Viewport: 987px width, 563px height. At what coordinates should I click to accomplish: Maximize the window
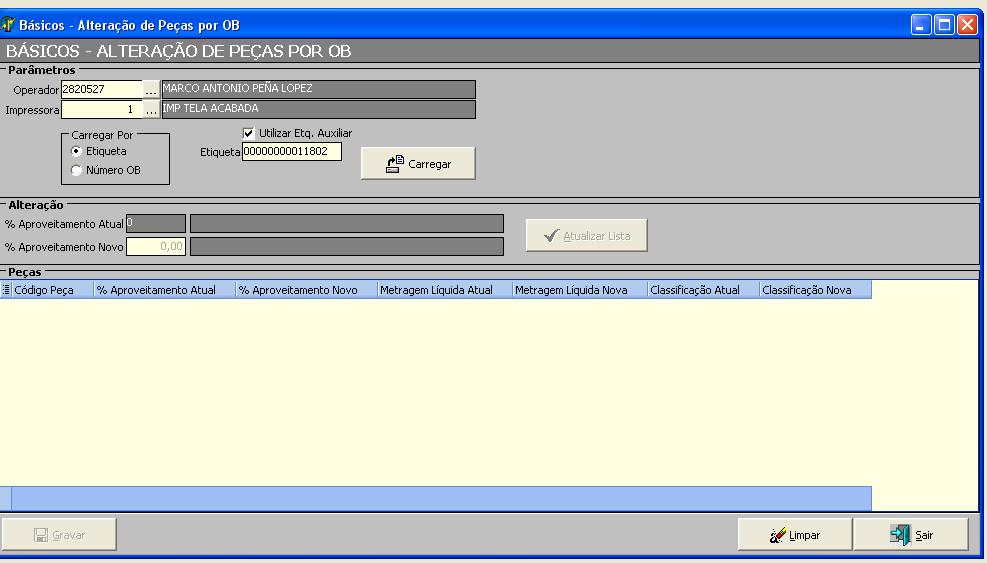(x=944, y=25)
